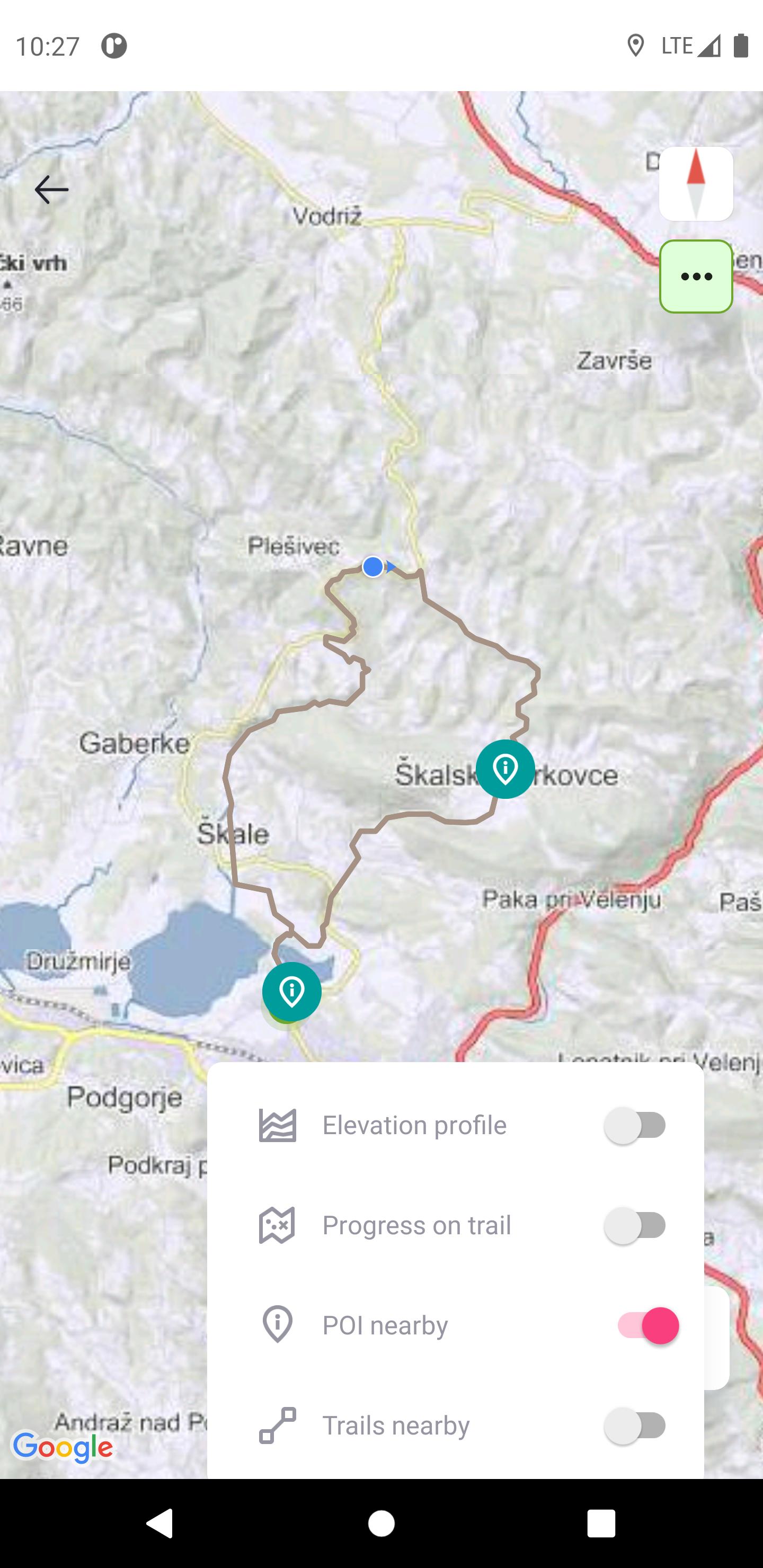Tap the Elevation profile chart icon

pyautogui.click(x=278, y=1126)
